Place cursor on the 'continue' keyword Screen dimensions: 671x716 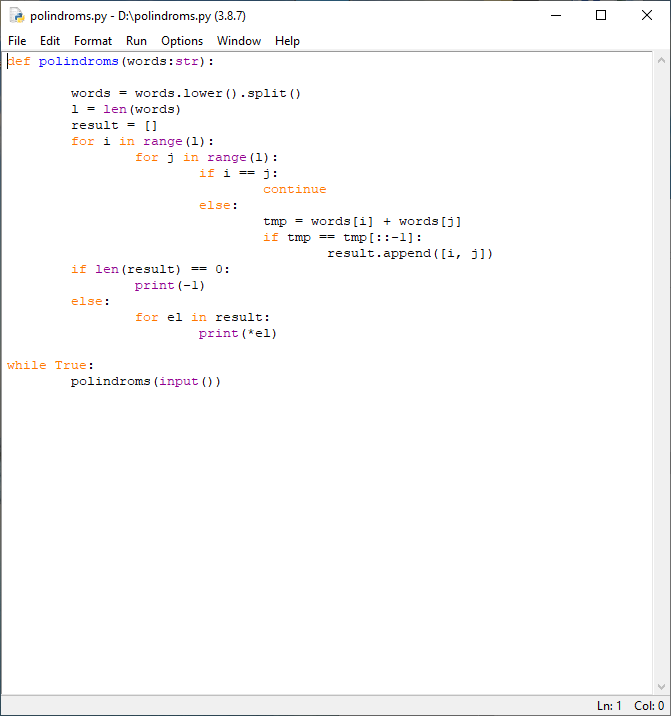coord(294,190)
